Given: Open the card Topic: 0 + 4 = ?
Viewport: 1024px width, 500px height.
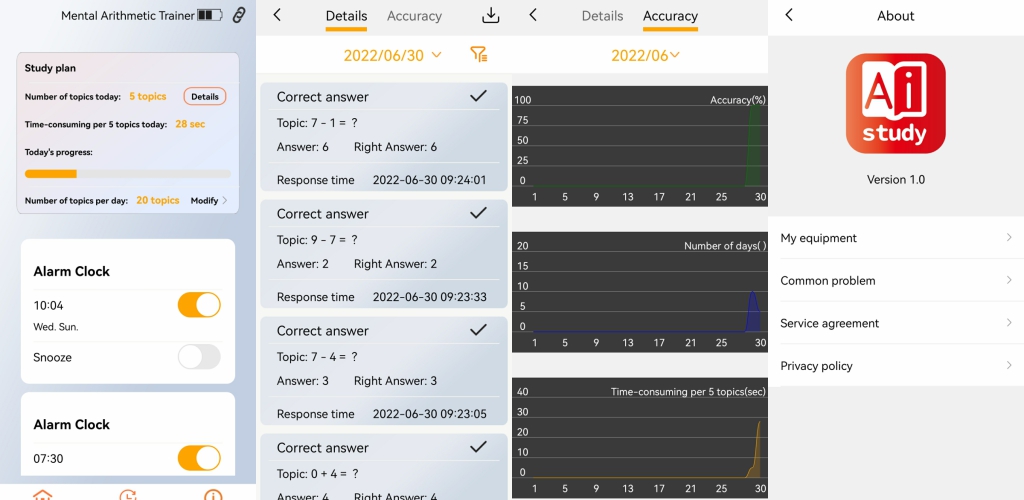Looking at the screenshot, I should [384, 467].
